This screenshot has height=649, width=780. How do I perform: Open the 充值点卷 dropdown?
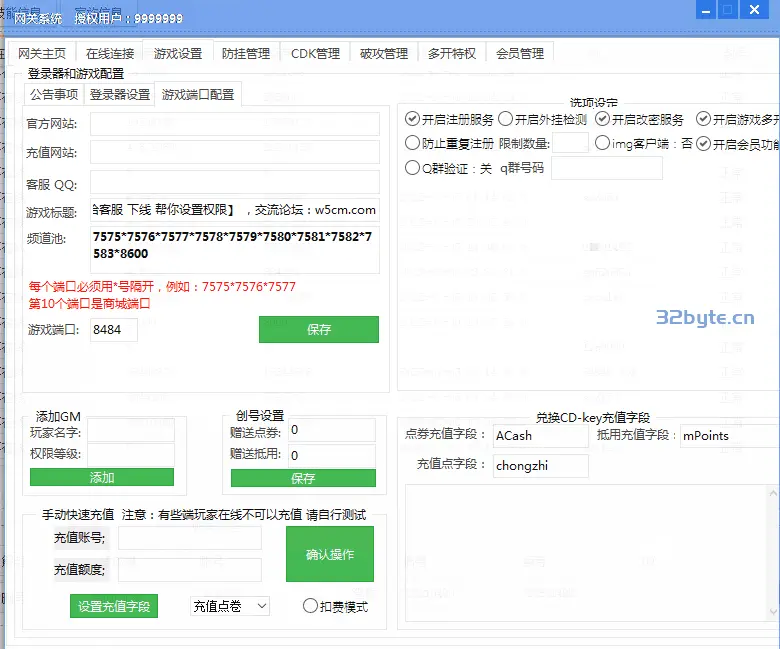(230, 606)
